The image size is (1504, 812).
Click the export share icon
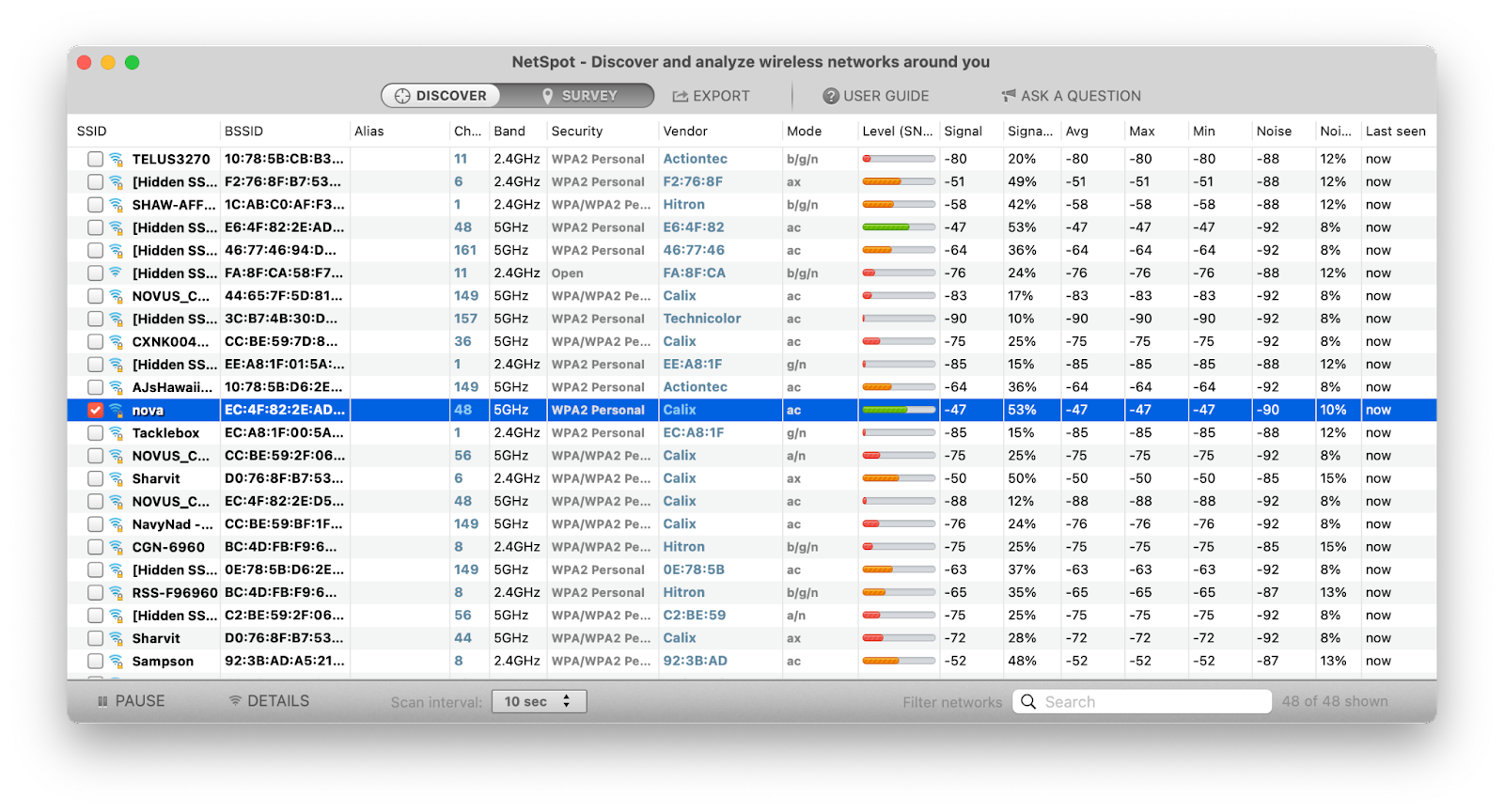(680, 96)
